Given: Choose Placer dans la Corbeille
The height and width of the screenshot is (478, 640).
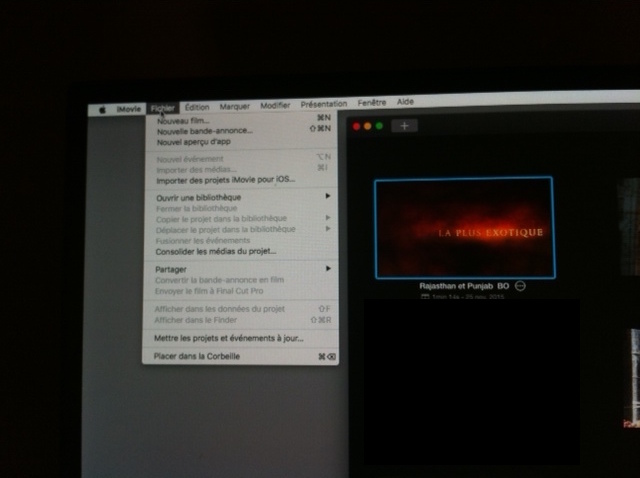Looking at the screenshot, I should 240,356.
